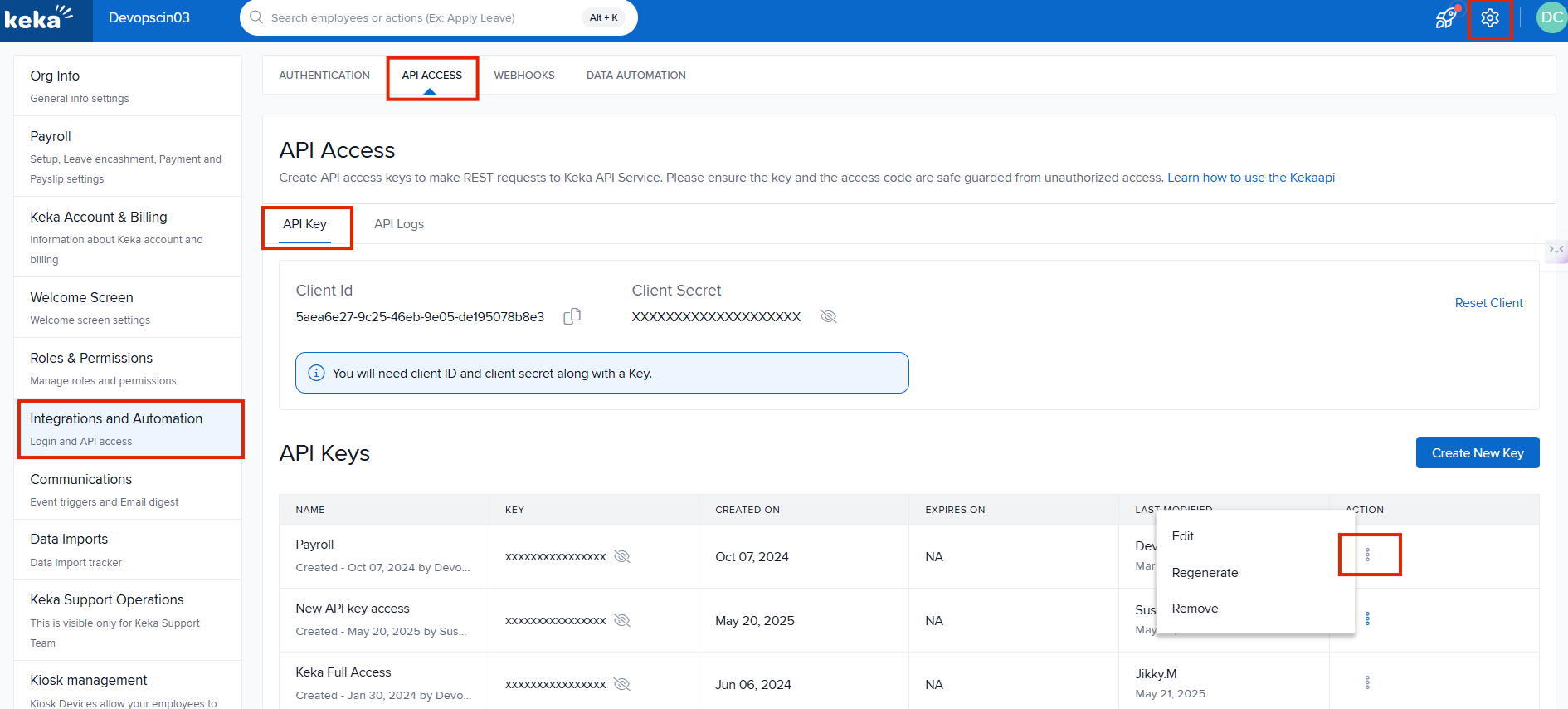Open the DC profile avatar
1568x709 pixels.
click(1551, 18)
